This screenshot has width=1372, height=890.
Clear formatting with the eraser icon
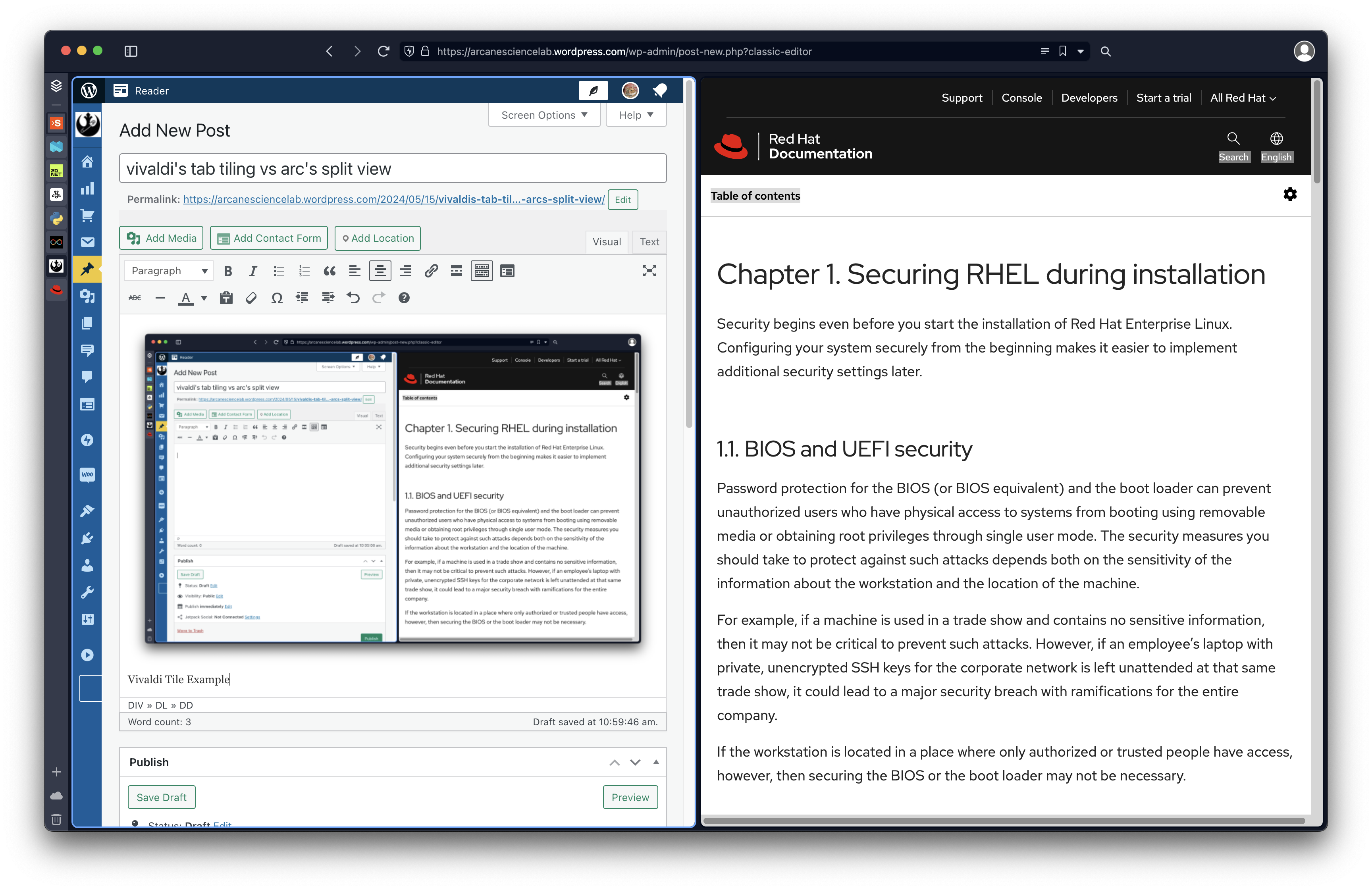click(x=251, y=298)
